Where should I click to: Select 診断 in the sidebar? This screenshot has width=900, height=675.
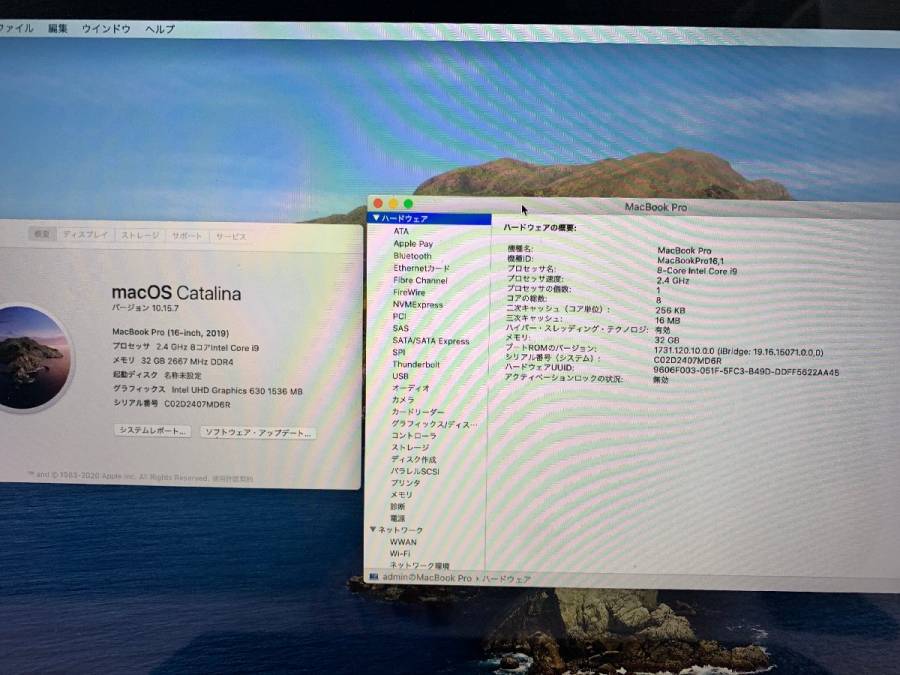click(x=398, y=506)
